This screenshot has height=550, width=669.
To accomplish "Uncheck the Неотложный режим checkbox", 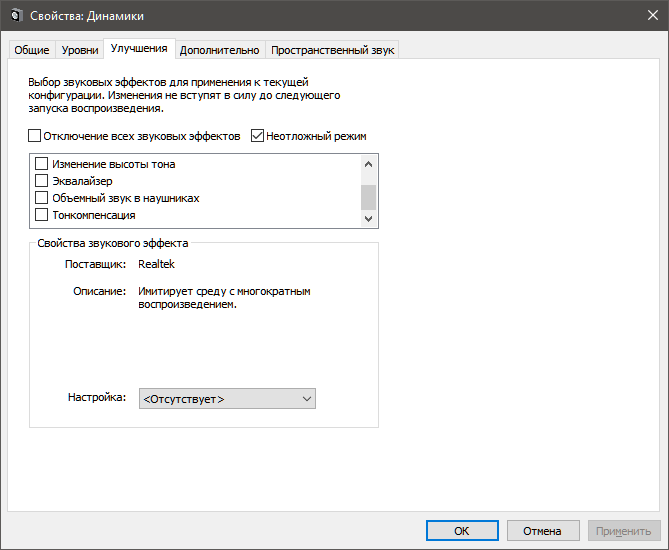I will tap(257, 136).
